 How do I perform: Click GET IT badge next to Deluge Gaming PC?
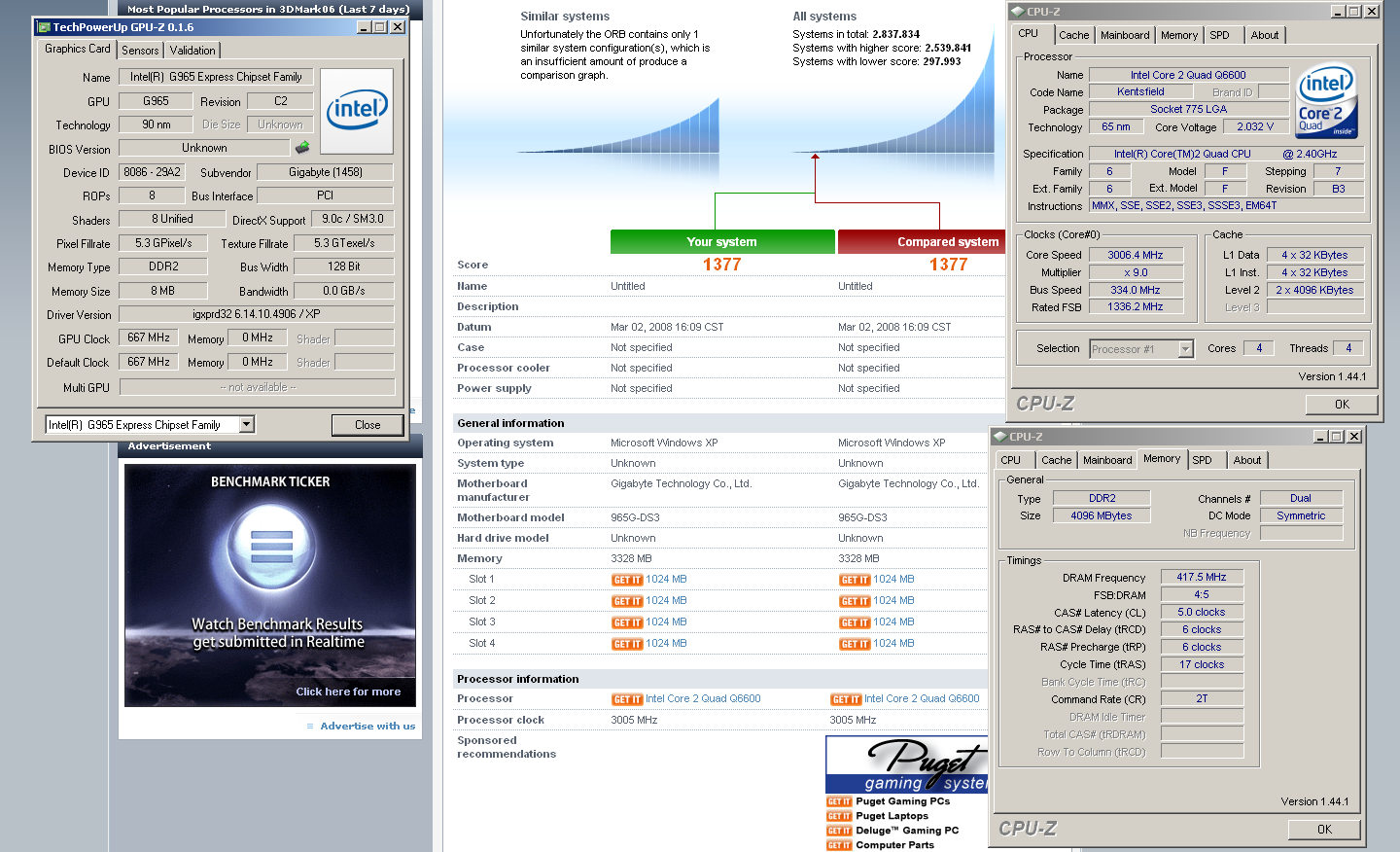point(839,831)
